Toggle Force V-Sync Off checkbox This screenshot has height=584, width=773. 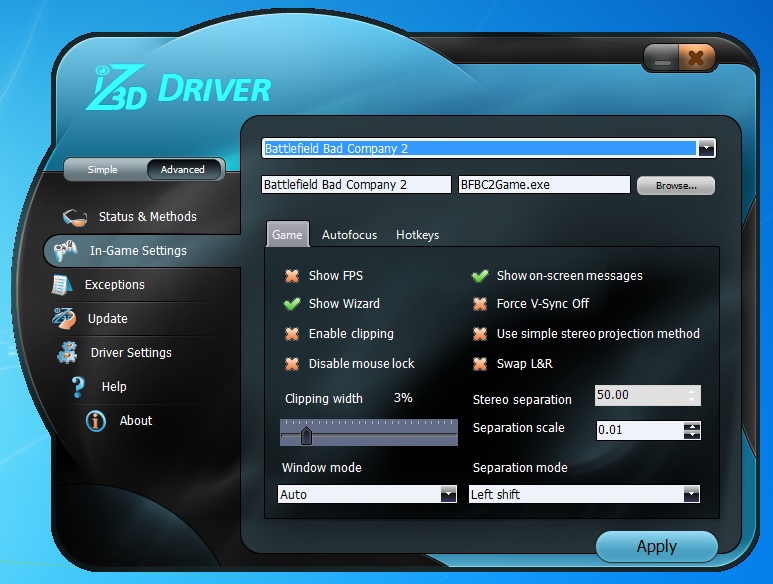(x=480, y=304)
